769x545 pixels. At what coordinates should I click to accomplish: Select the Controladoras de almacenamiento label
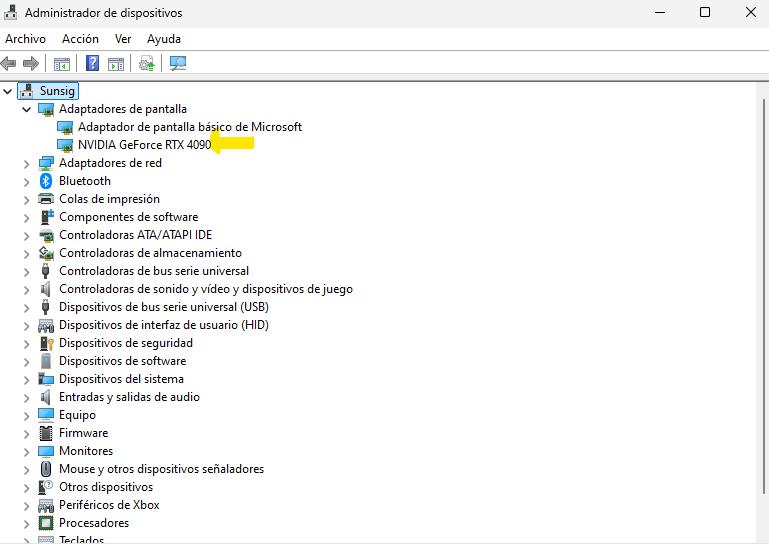(151, 253)
